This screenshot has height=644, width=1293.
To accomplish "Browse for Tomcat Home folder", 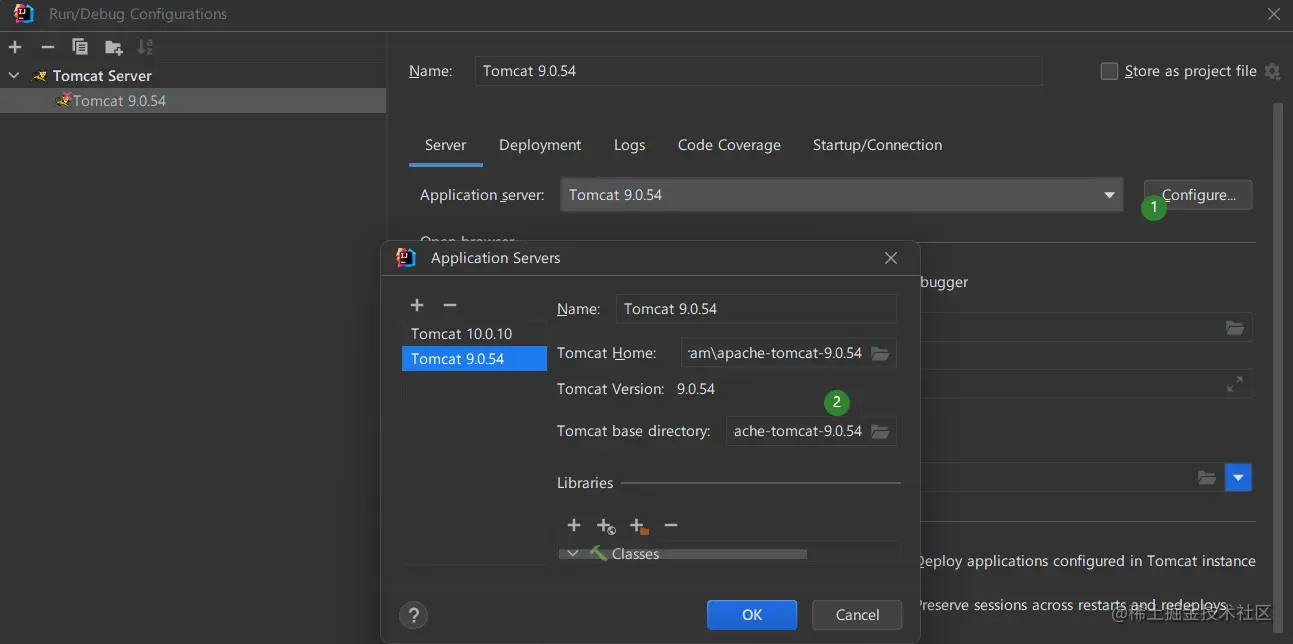I will pos(880,353).
